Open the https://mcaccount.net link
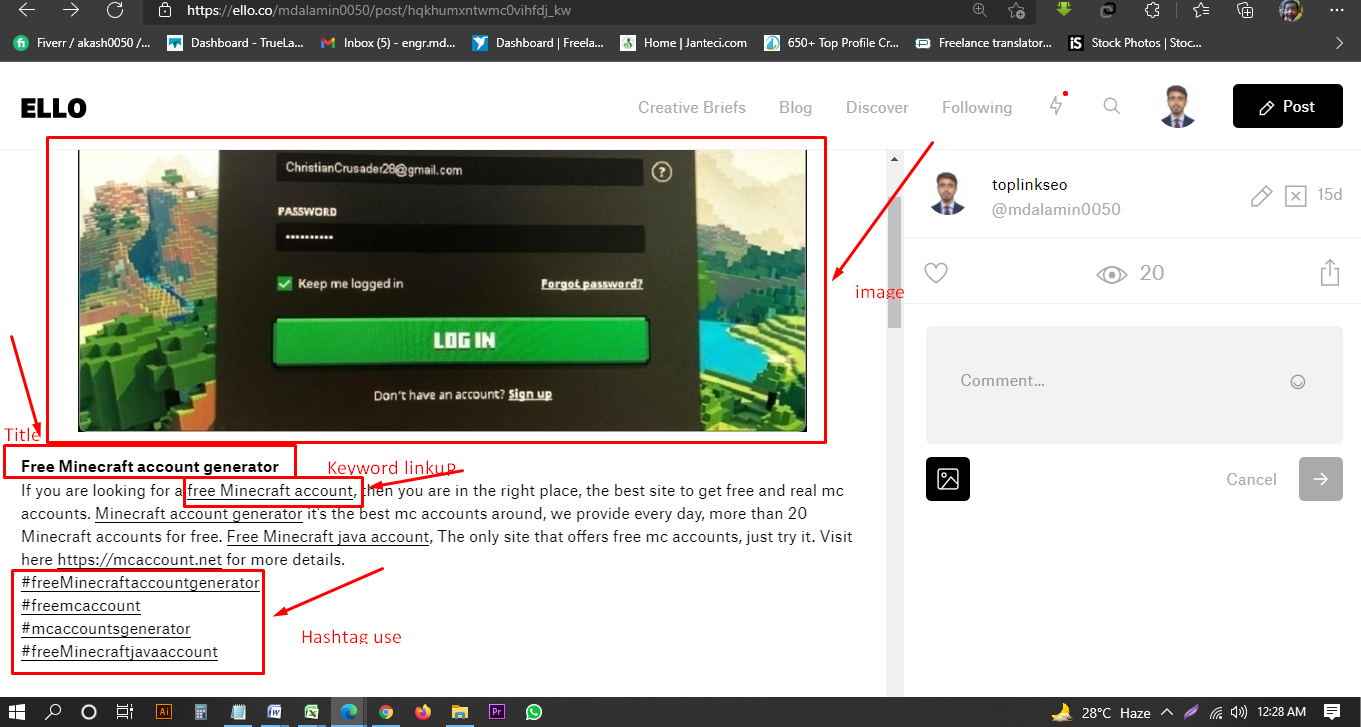This screenshot has width=1361, height=727. tap(139, 560)
